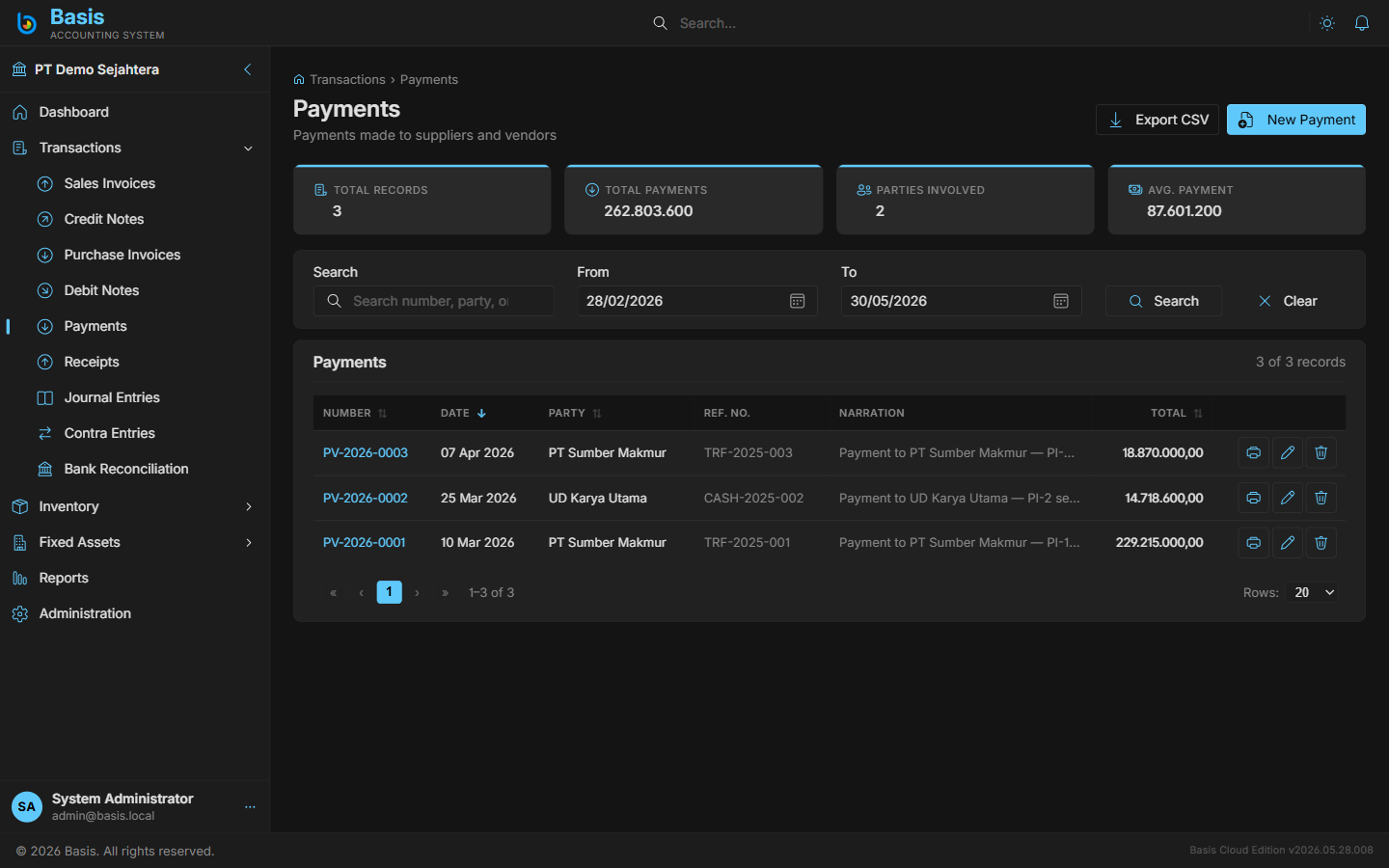Toggle the light/dark theme sun icon

pos(1327,23)
